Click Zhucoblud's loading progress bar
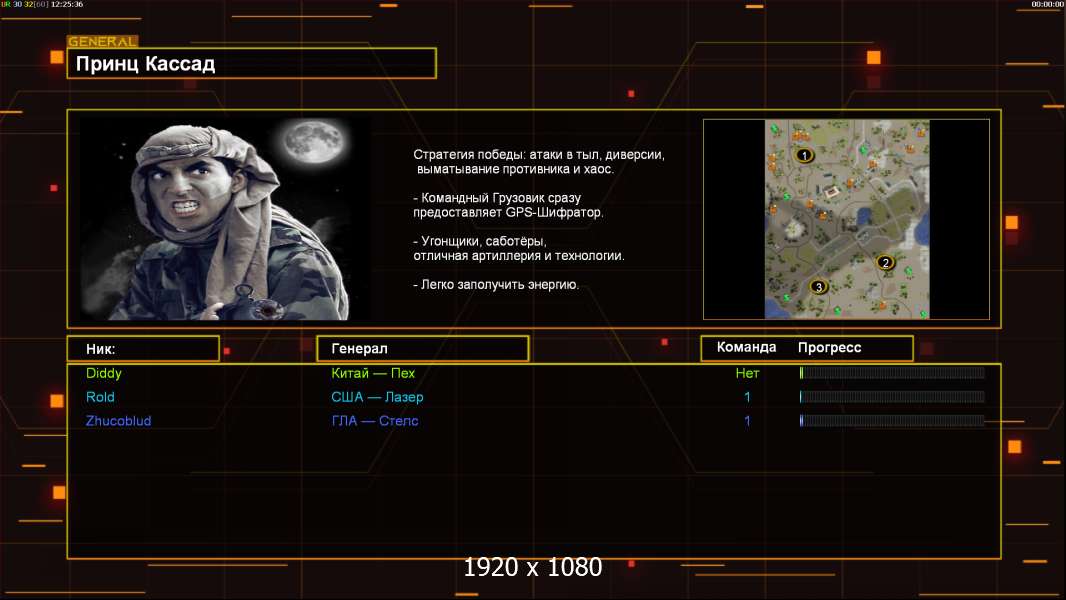 point(892,421)
